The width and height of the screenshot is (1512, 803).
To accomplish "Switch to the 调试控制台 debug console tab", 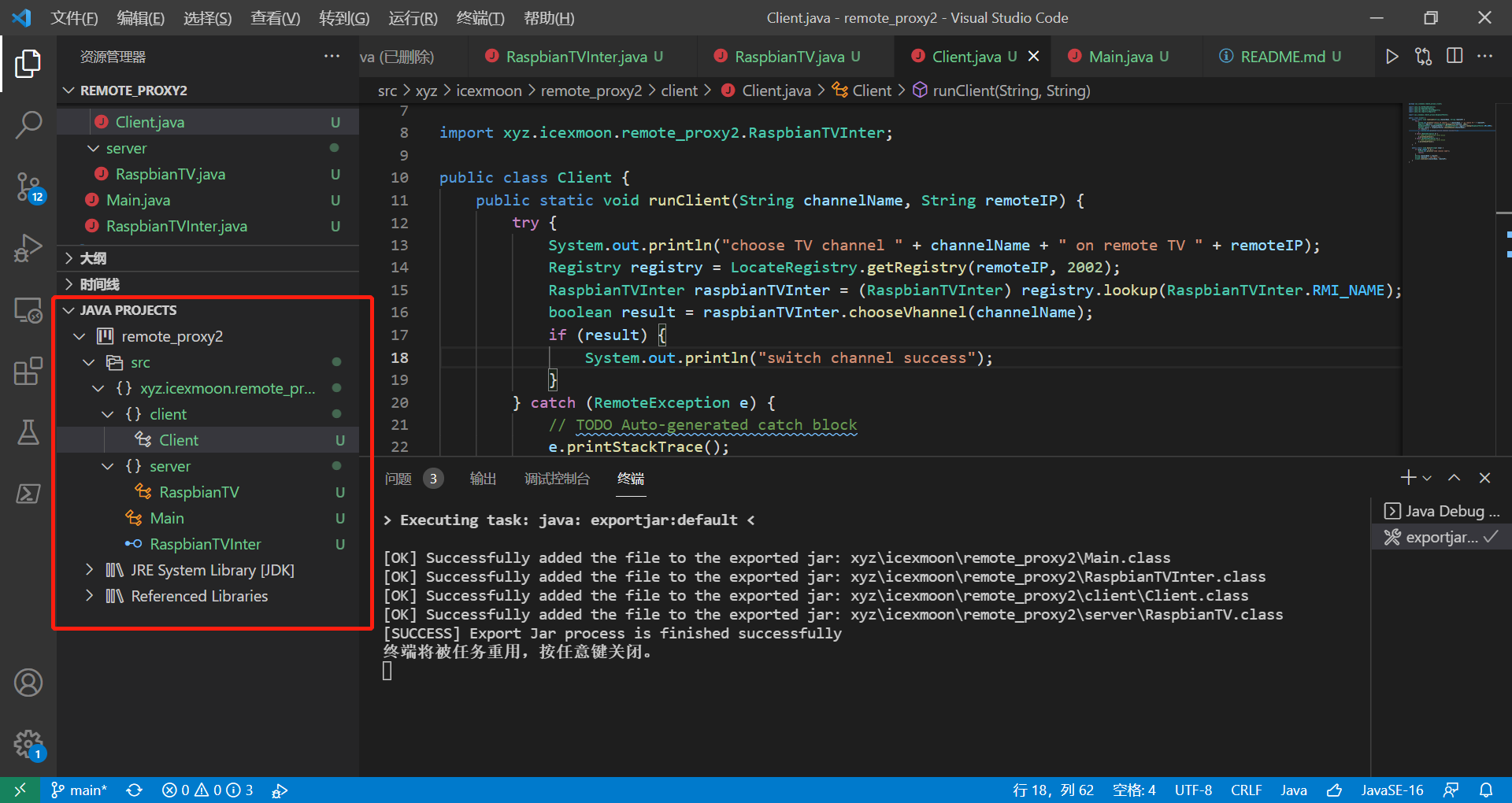I will coord(558,479).
